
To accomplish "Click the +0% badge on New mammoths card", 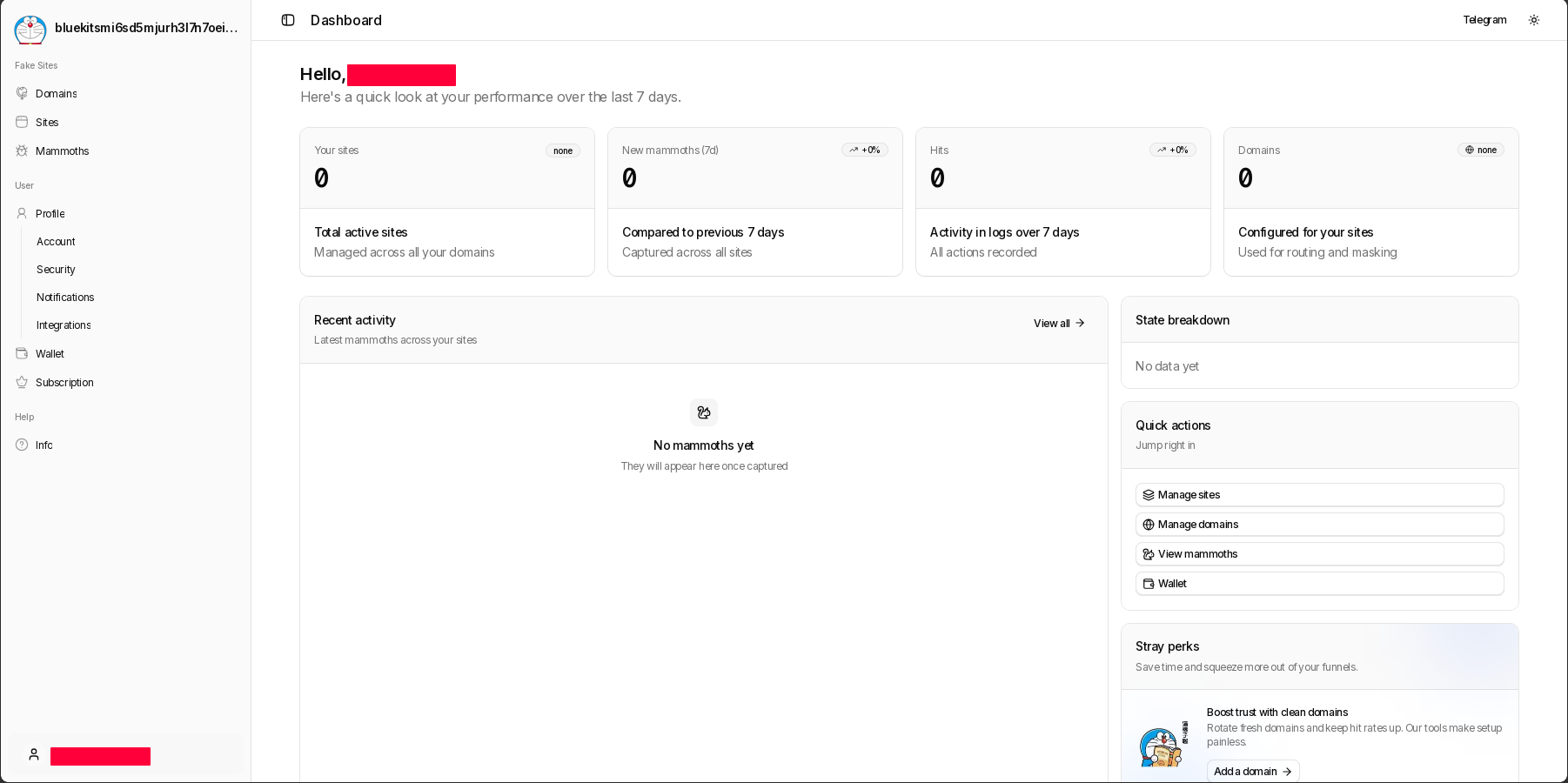I will click(x=865, y=150).
